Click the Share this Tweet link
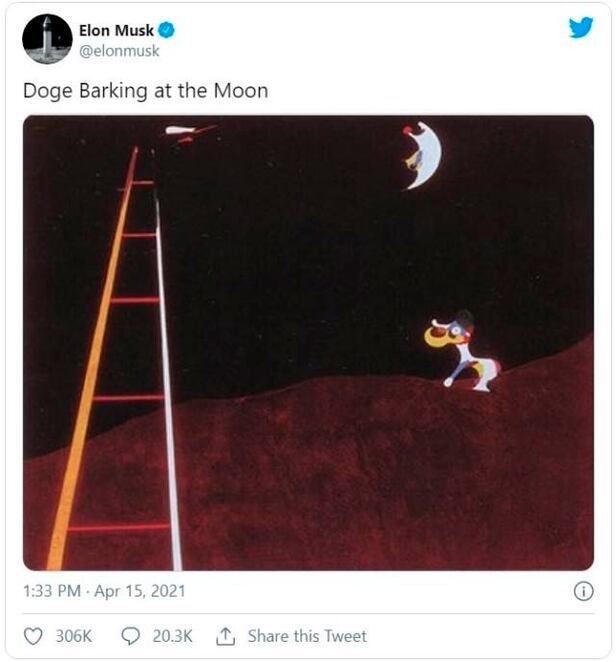 point(307,636)
